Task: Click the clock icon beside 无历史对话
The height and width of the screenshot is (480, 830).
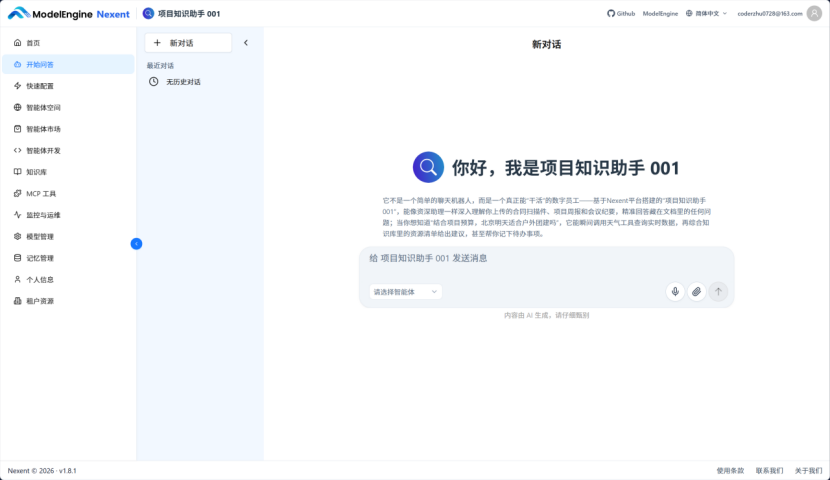Action: pos(154,81)
